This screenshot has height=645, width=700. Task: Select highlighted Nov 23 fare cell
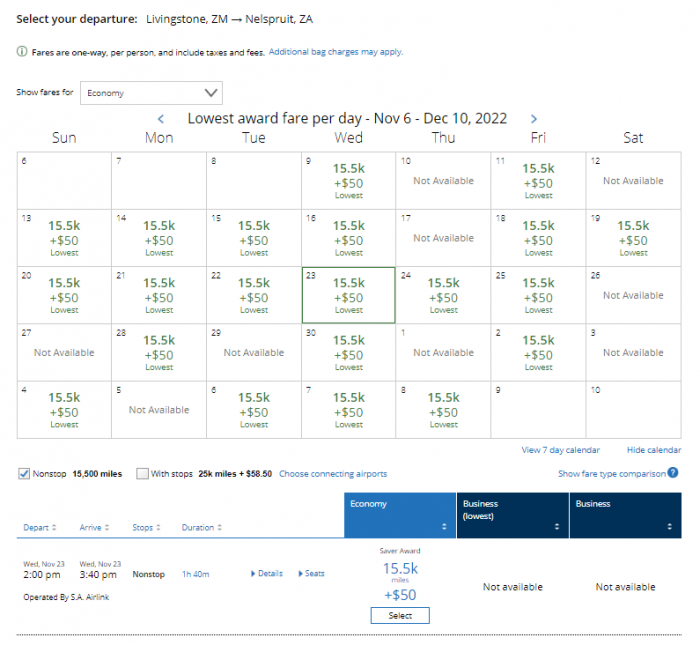349,295
